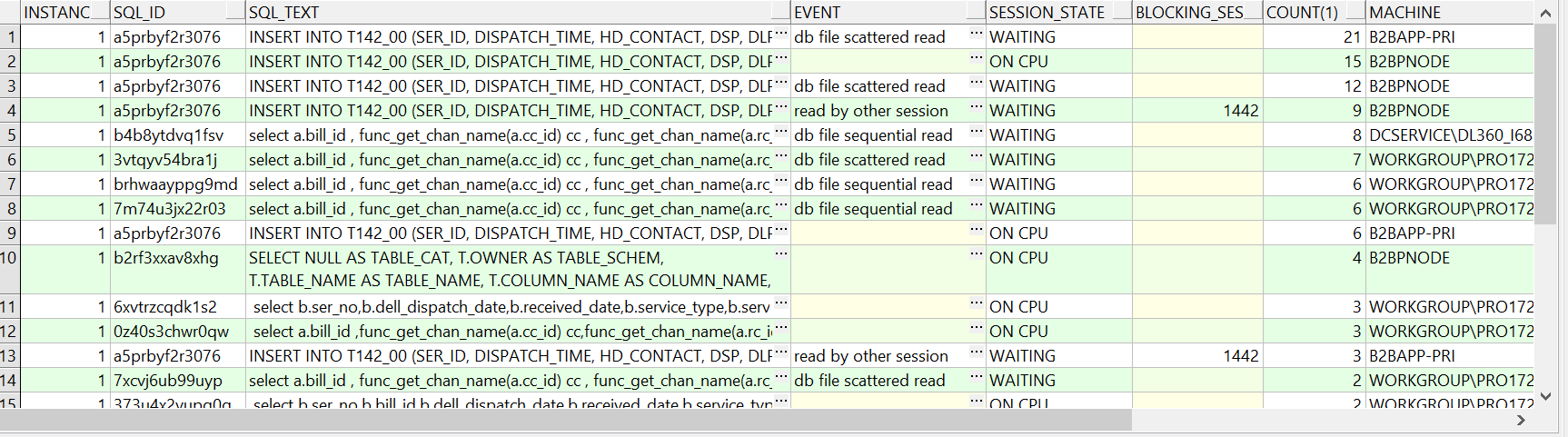Open EVENT ellipsis button in row 14
This screenshot has height=437, width=1568.
point(977,378)
